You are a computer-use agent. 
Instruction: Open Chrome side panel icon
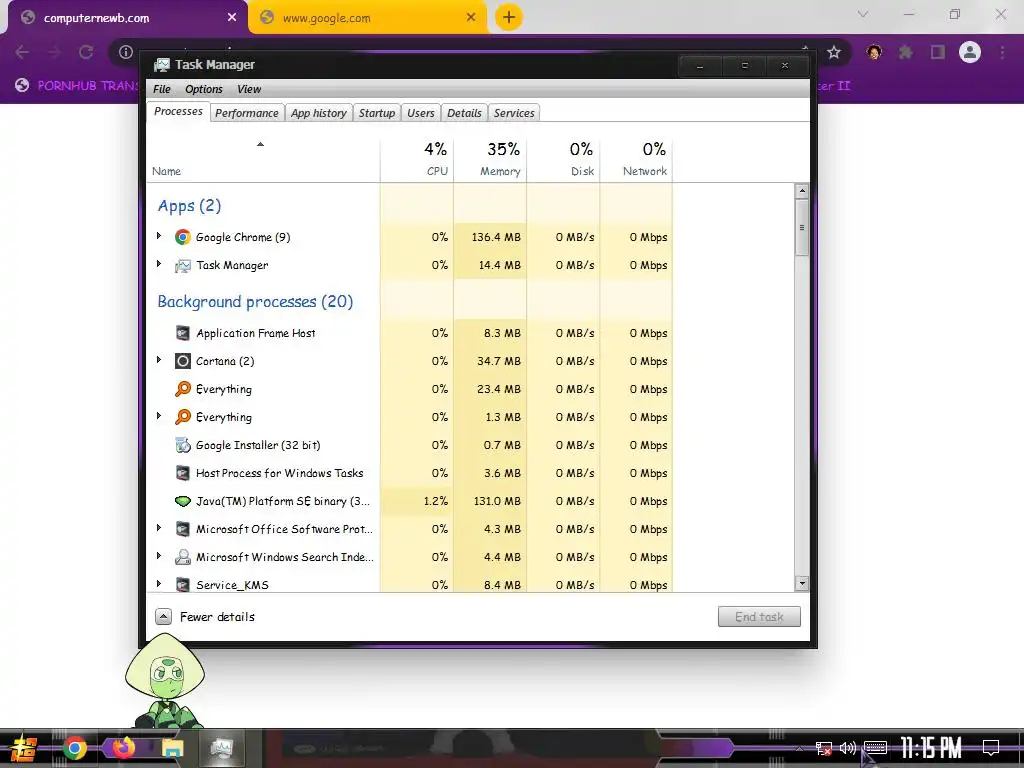pos(938,52)
